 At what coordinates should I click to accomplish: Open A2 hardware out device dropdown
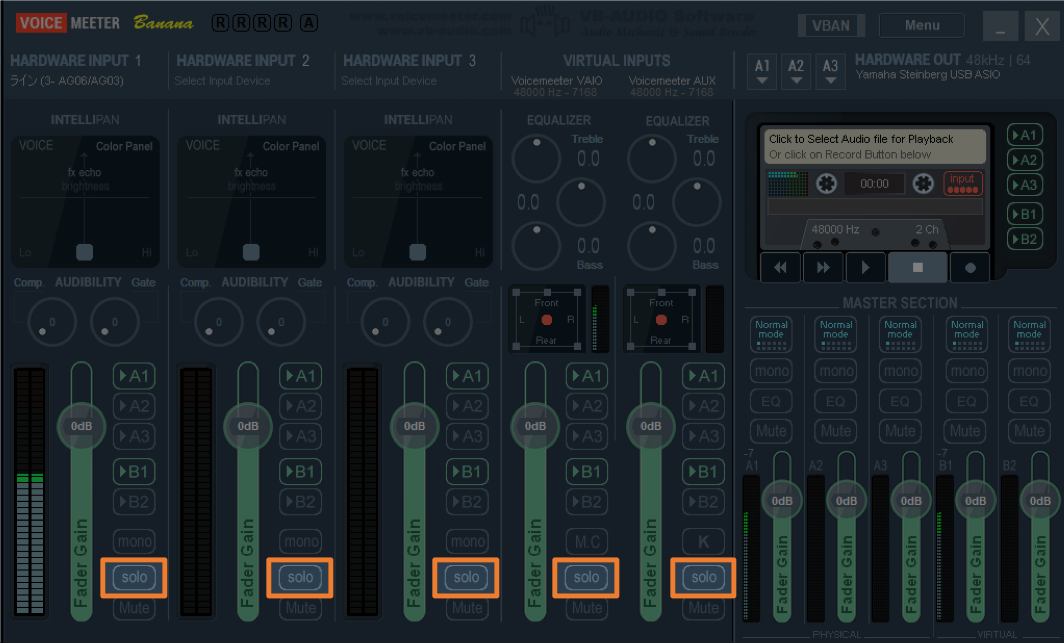(796, 72)
